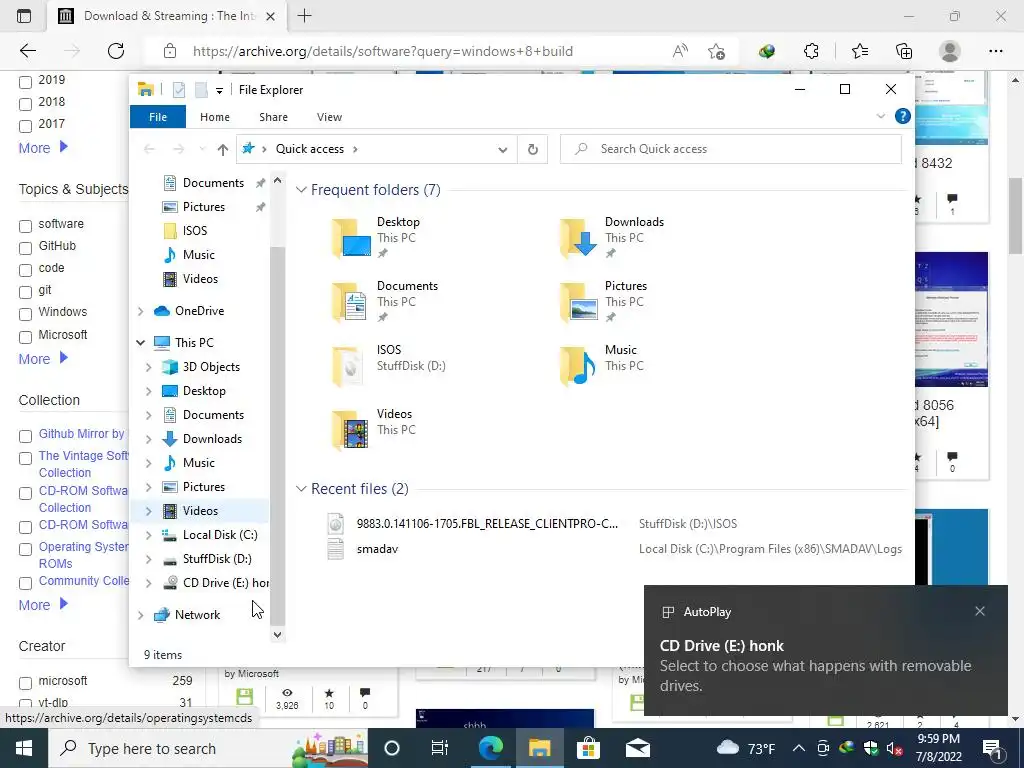Check the 2018 year filter

[x=25, y=104]
